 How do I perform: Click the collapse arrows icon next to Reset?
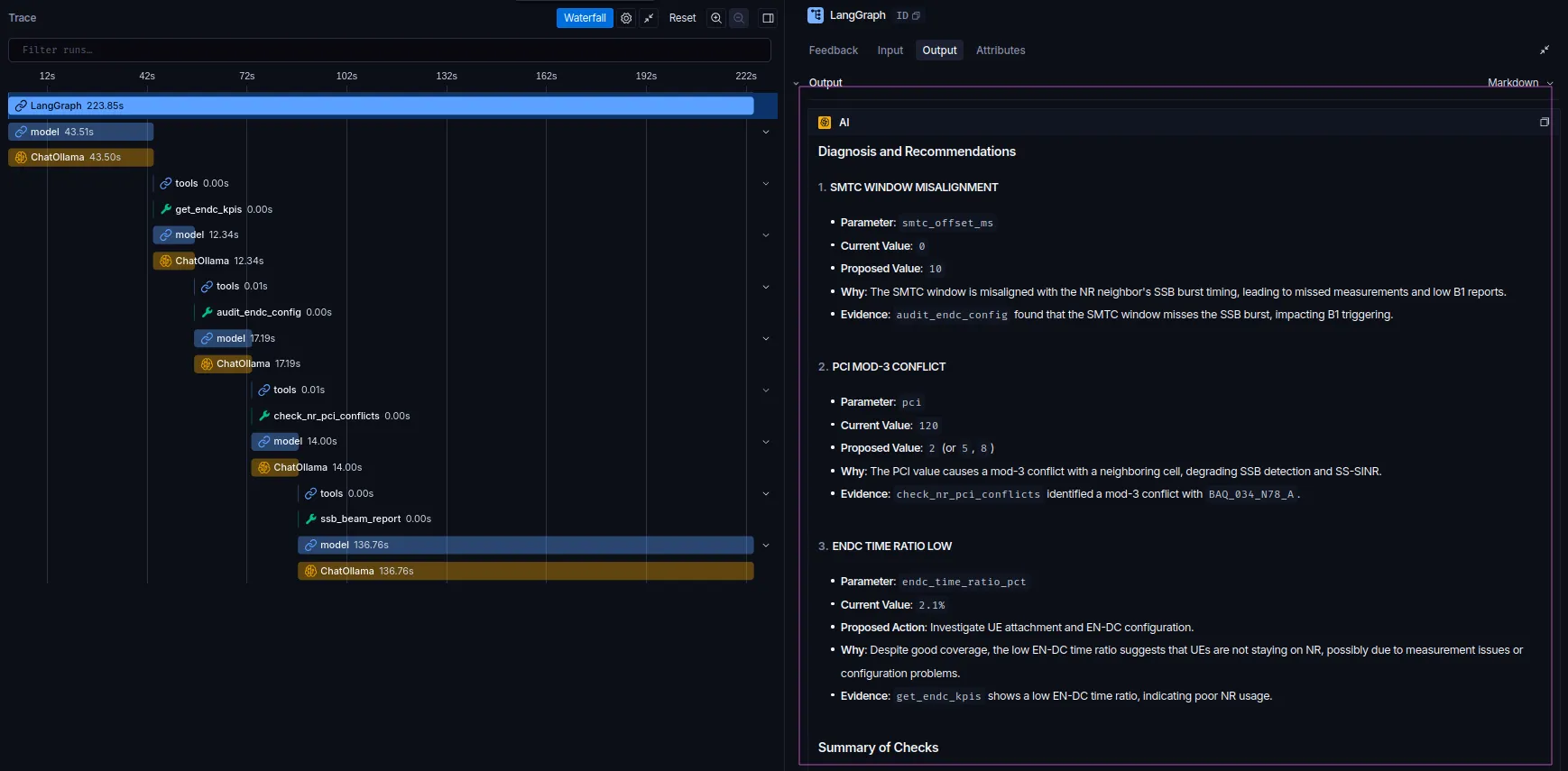(649, 18)
